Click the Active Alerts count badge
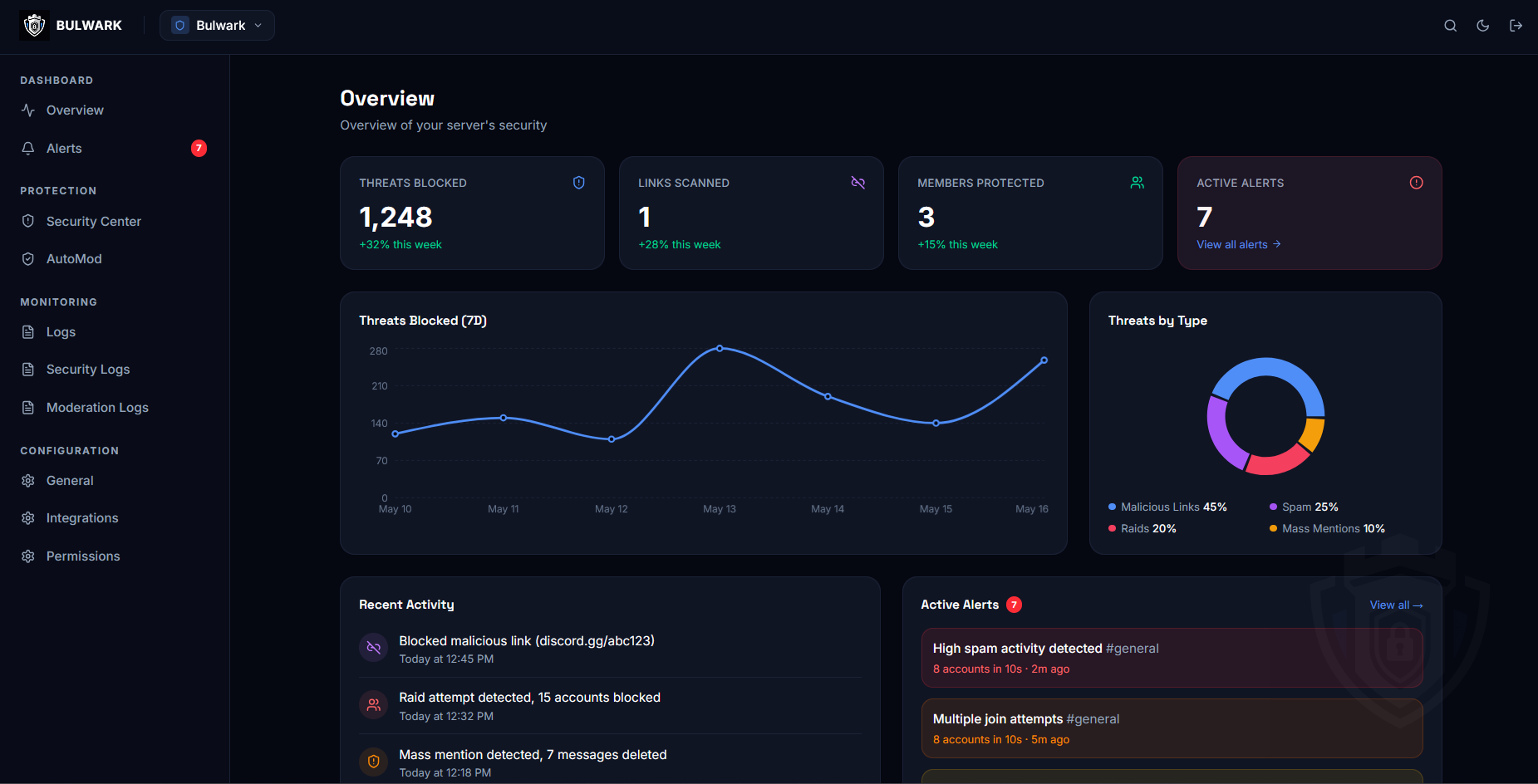 1014,605
